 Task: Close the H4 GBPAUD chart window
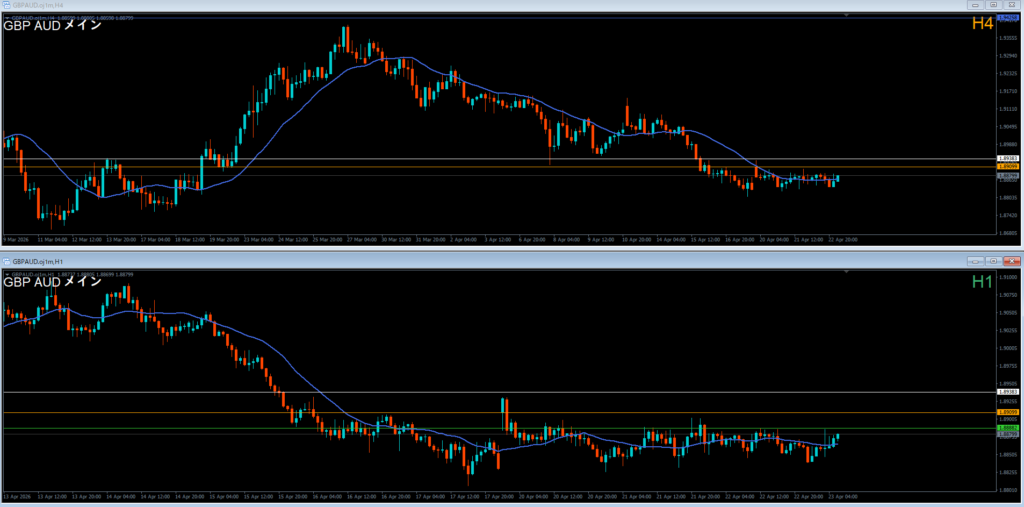tap(1012, 6)
